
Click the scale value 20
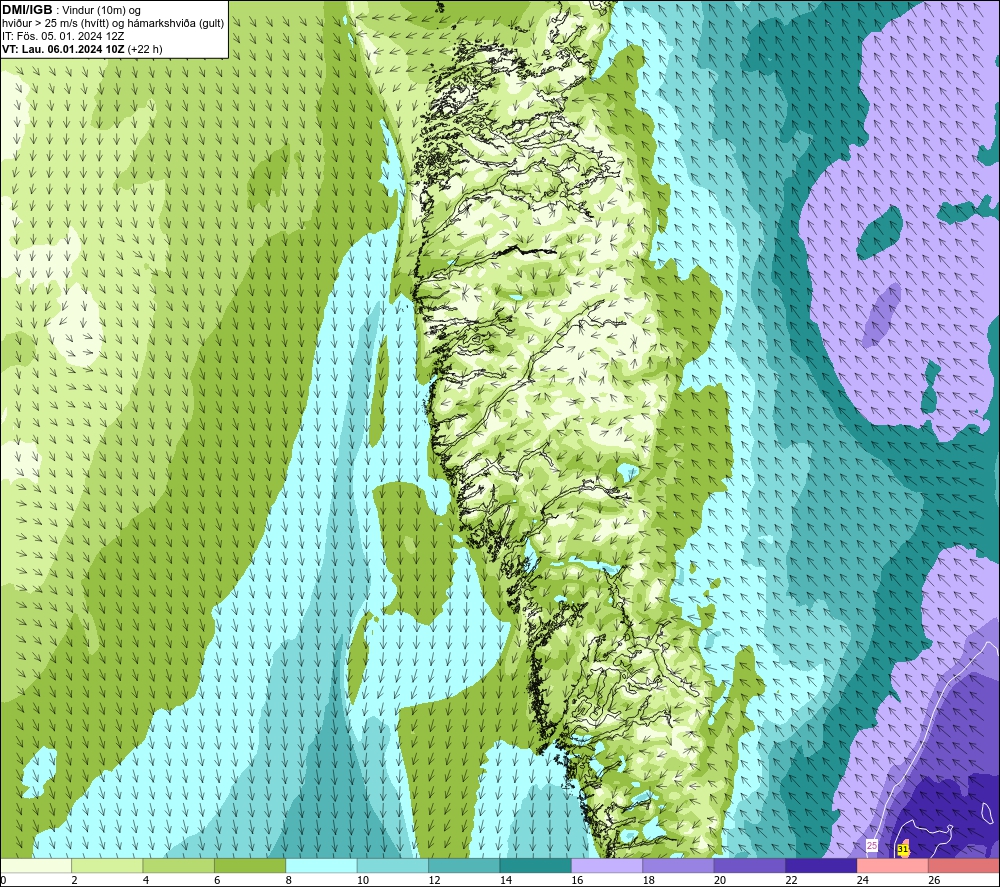pyautogui.click(x=720, y=880)
